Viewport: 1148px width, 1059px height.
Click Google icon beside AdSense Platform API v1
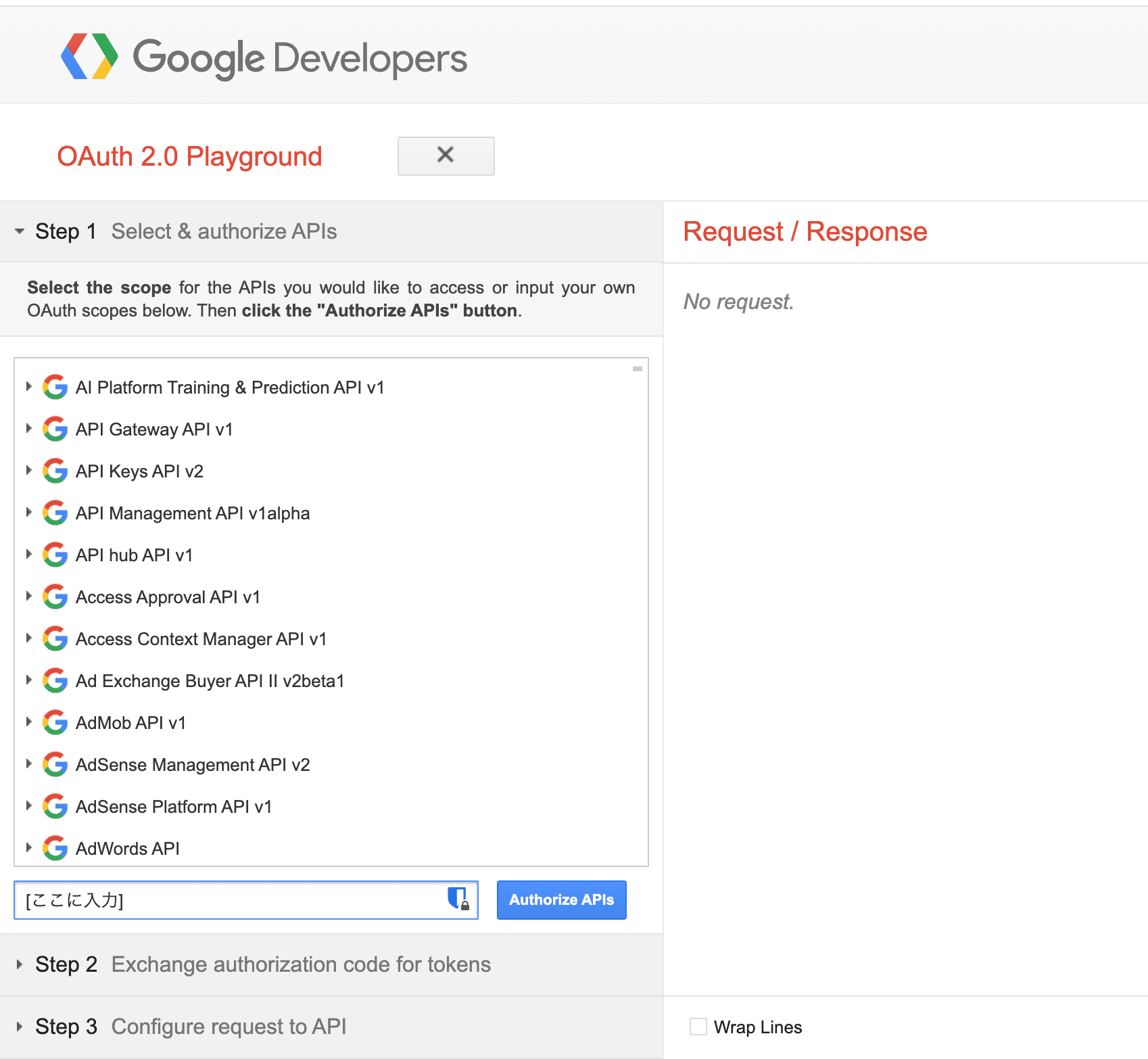pyautogui.click(x=55, y=806)
